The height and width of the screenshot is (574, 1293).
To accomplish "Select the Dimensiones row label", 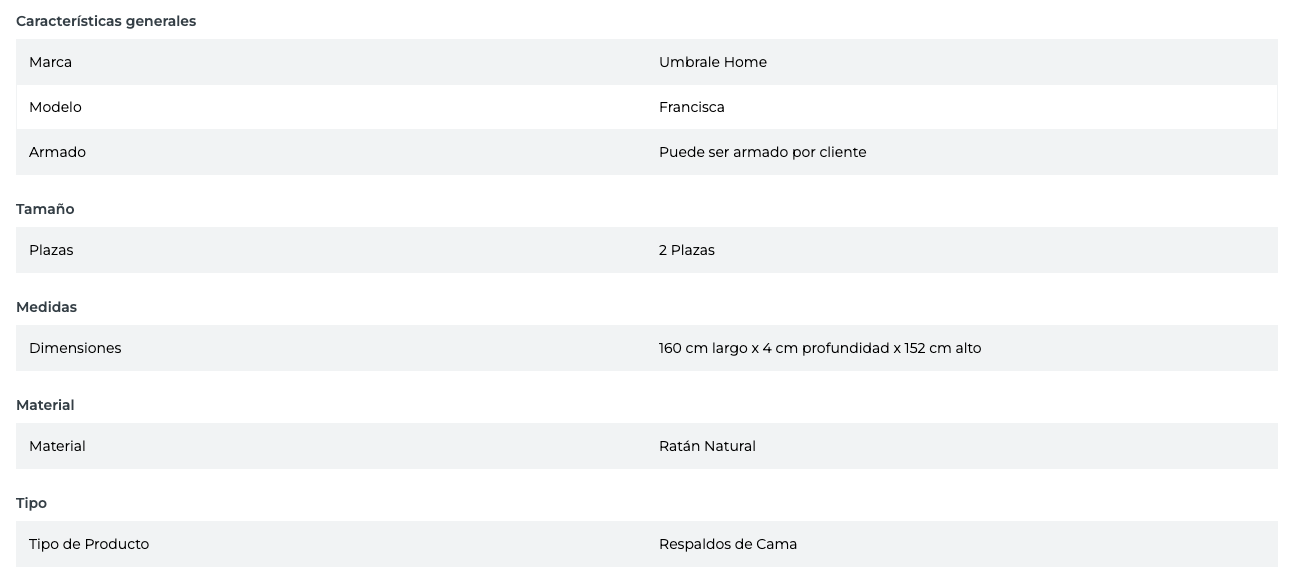I will pyautogui.click(x=75, y=348).
